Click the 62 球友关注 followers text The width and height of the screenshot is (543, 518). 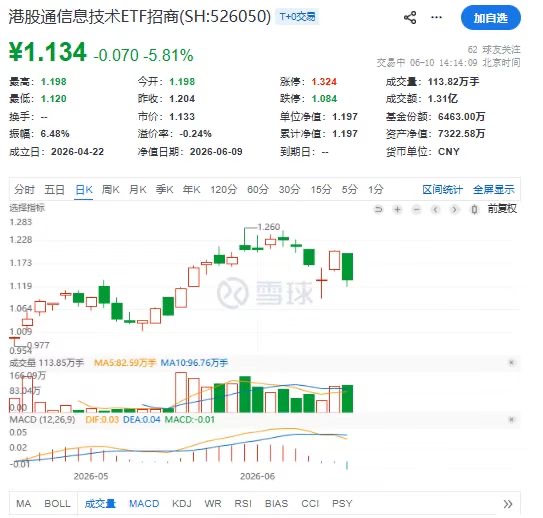pos(494,50)
